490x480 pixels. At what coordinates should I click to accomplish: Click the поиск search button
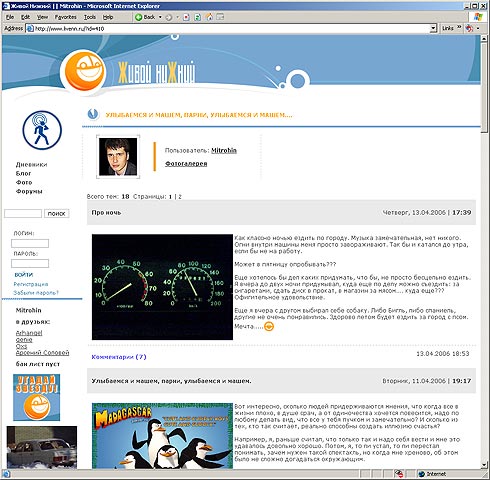click(57, 213)
